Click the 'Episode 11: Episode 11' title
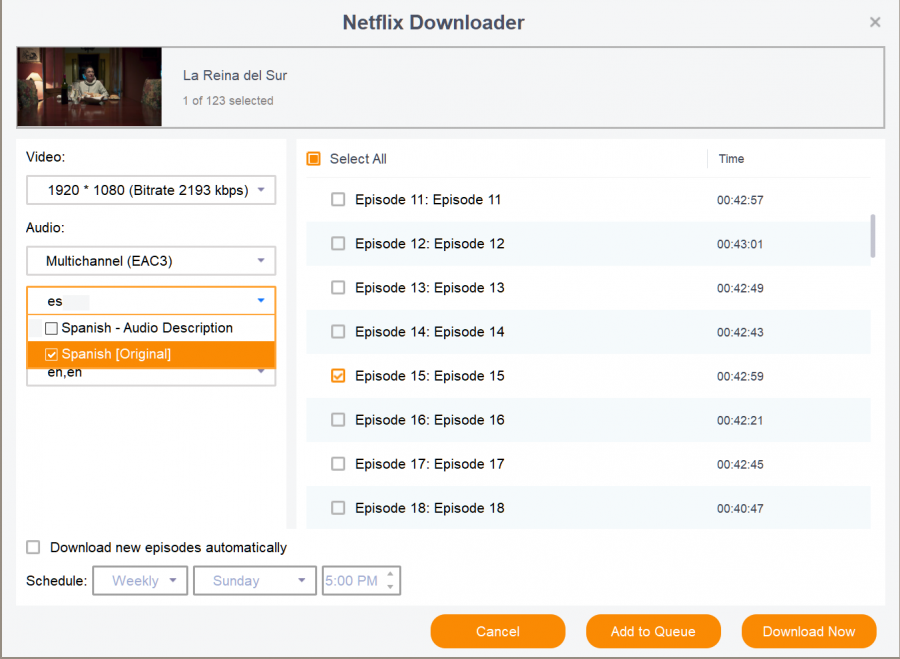The height and width of the screenshot is (659, 900). tap(428, 200)
